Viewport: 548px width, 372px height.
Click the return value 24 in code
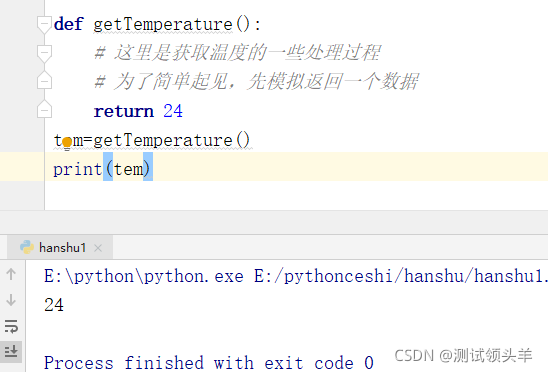[173, 111]
